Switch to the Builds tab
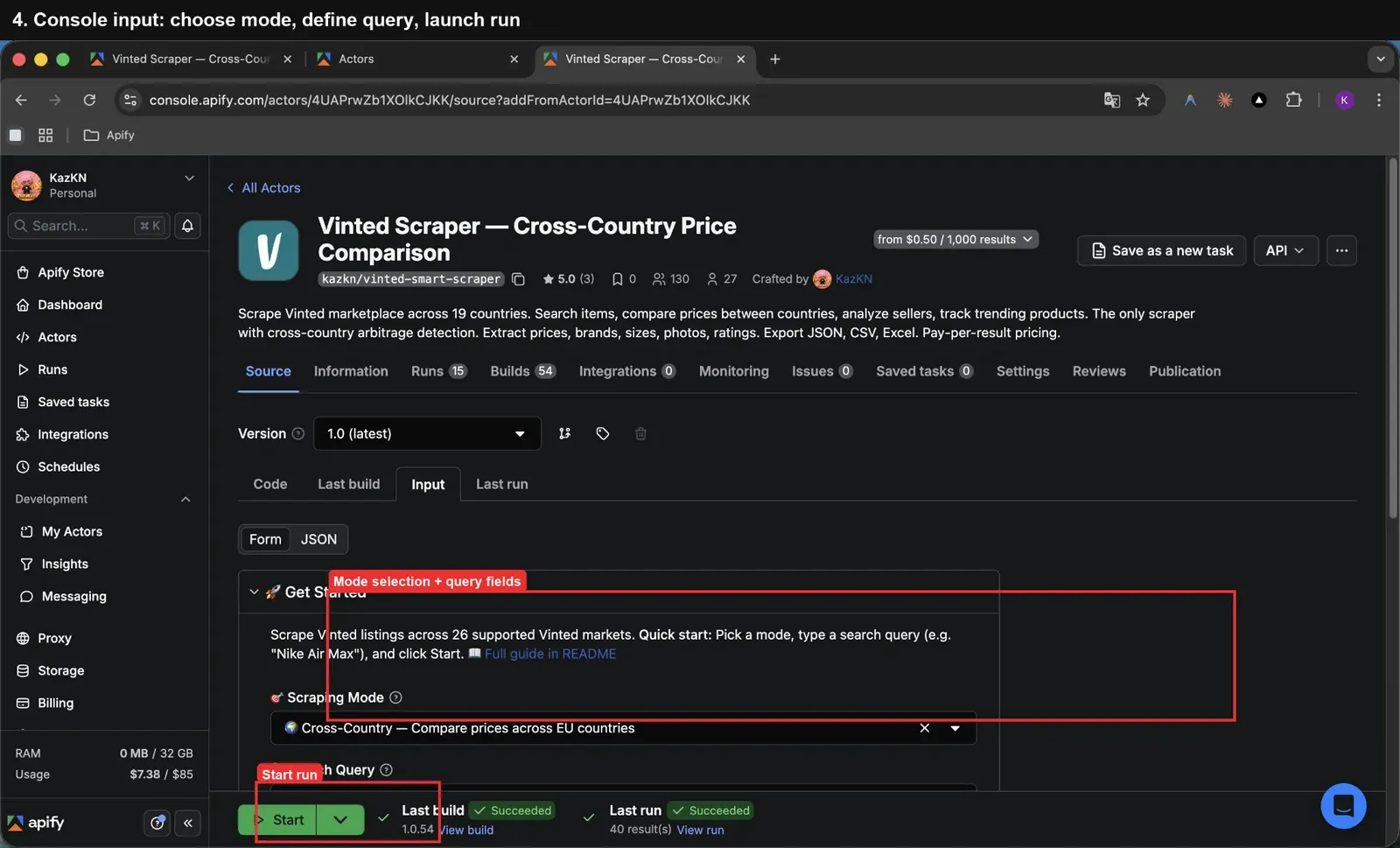The width and height of the screenshot is (1400, 848). click(x=522, y=371)
